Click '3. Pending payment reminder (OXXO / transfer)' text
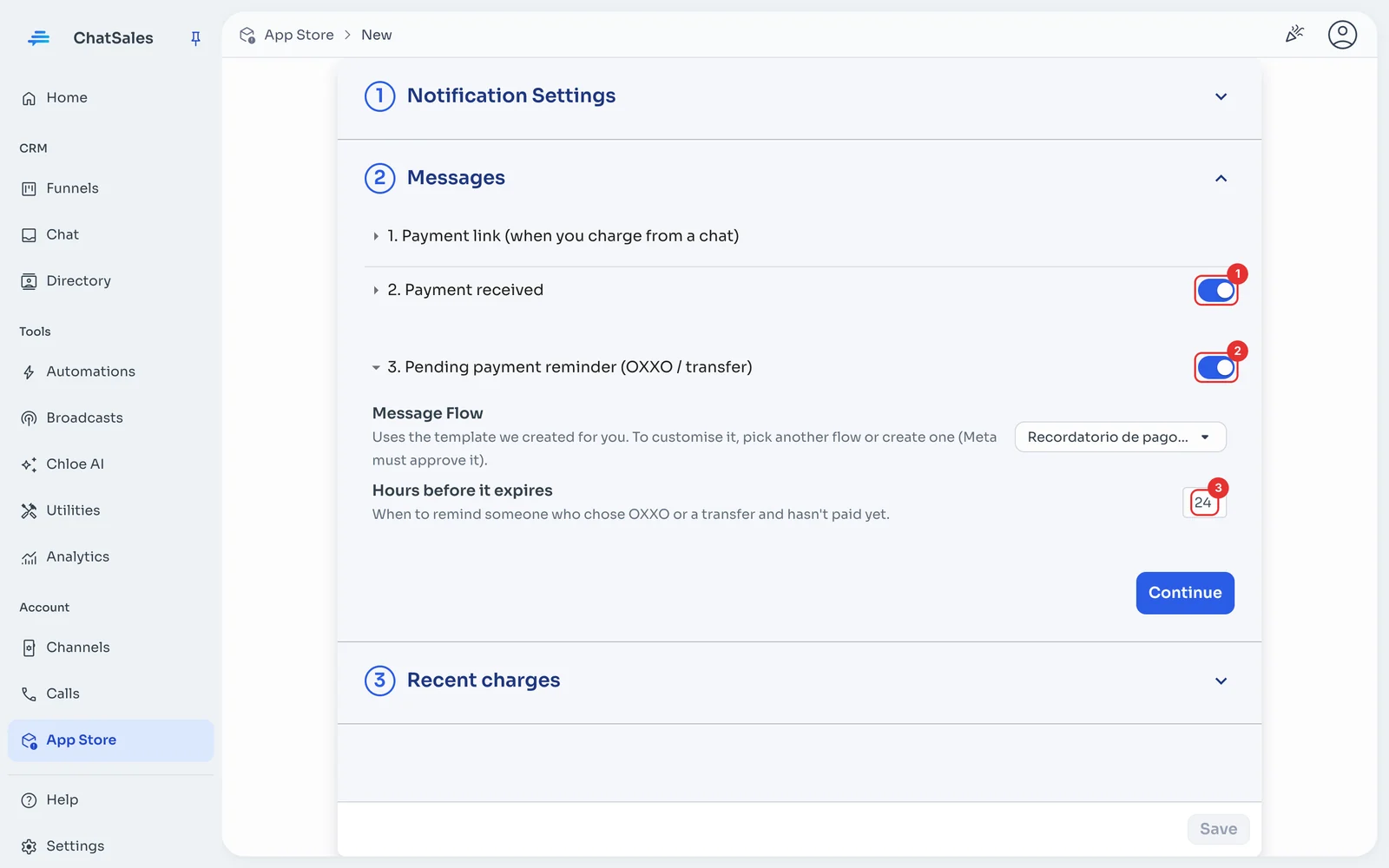The height and width of the screenshot is (868, 1389). click(x=569, y=367)
